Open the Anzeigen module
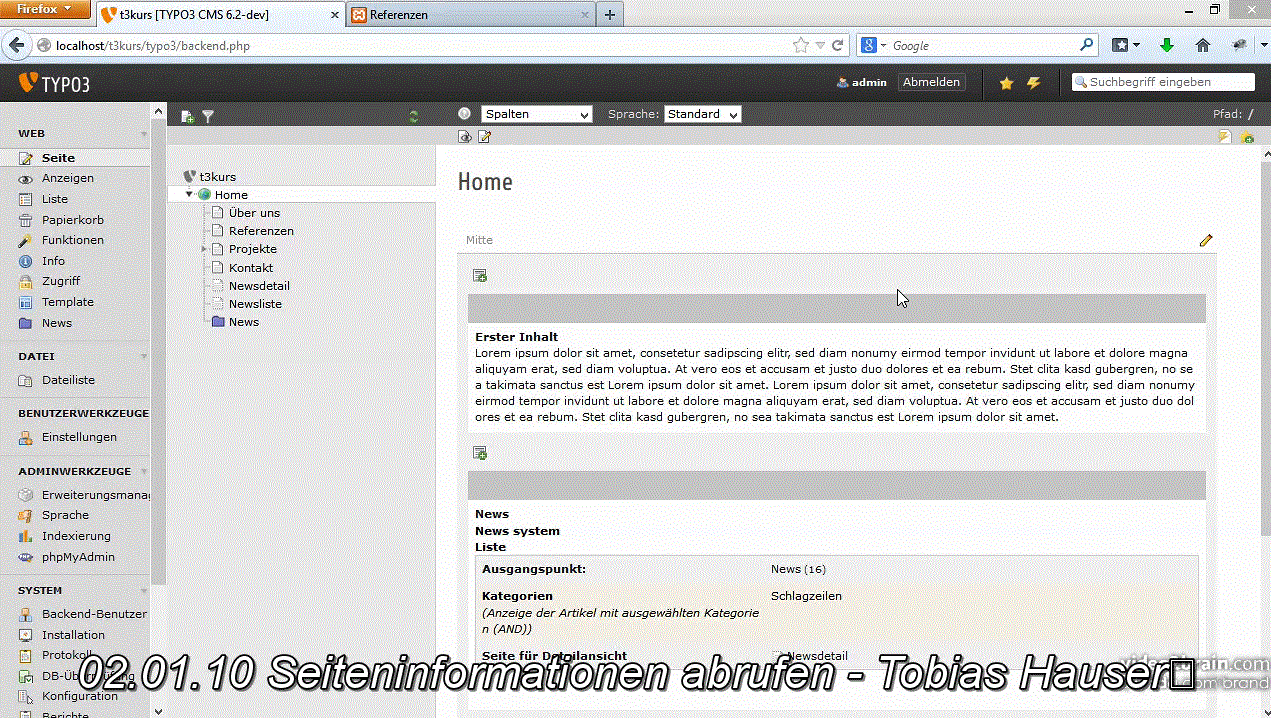This screenshot has width=1271, height=718. (x=67, y=178)
